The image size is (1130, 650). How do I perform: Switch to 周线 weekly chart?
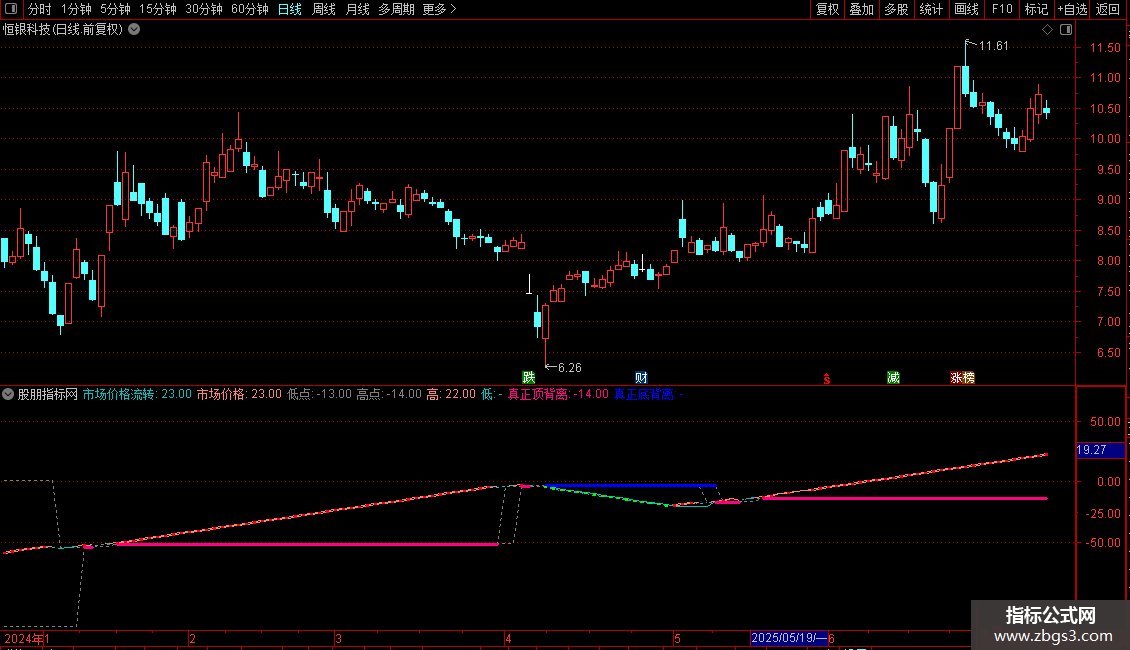(x=324, y=9)
